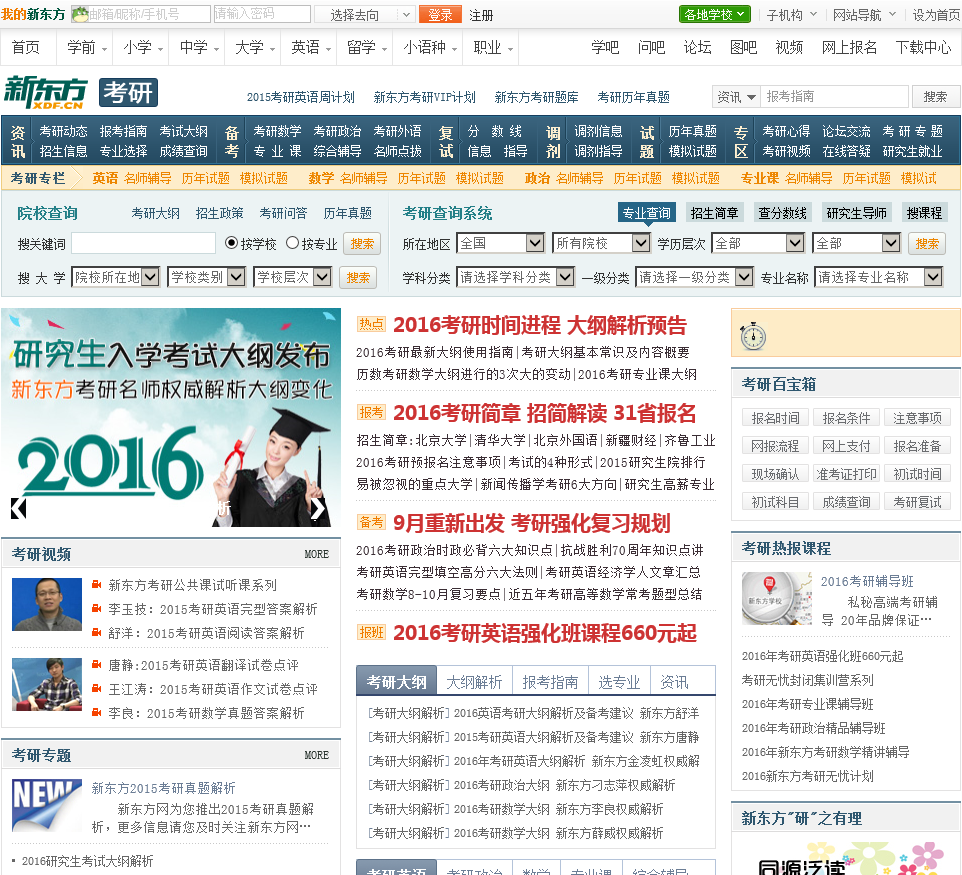Click 设为首页 at top right

point(936,15)
